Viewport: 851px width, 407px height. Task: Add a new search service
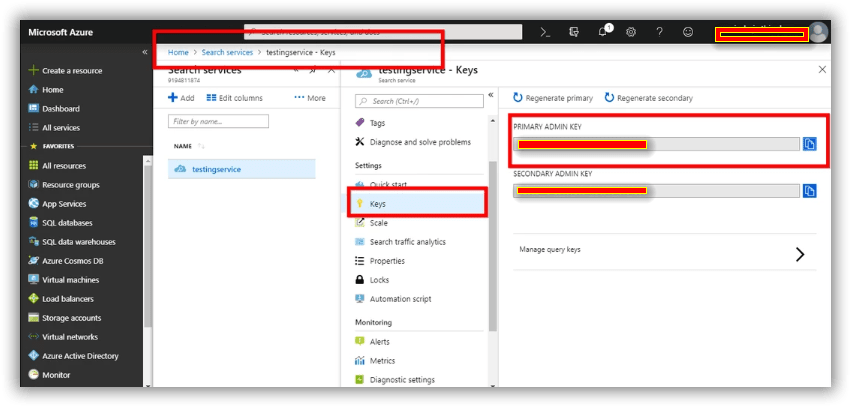[x=181, y=98]
